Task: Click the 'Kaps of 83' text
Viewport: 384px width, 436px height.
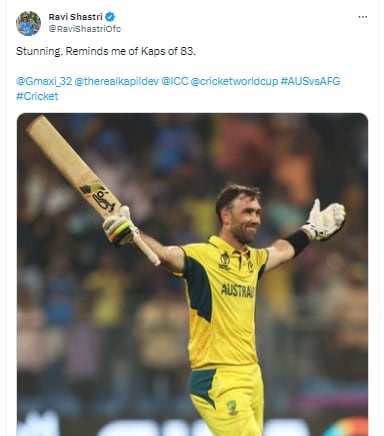Action: tap(168, 51)
